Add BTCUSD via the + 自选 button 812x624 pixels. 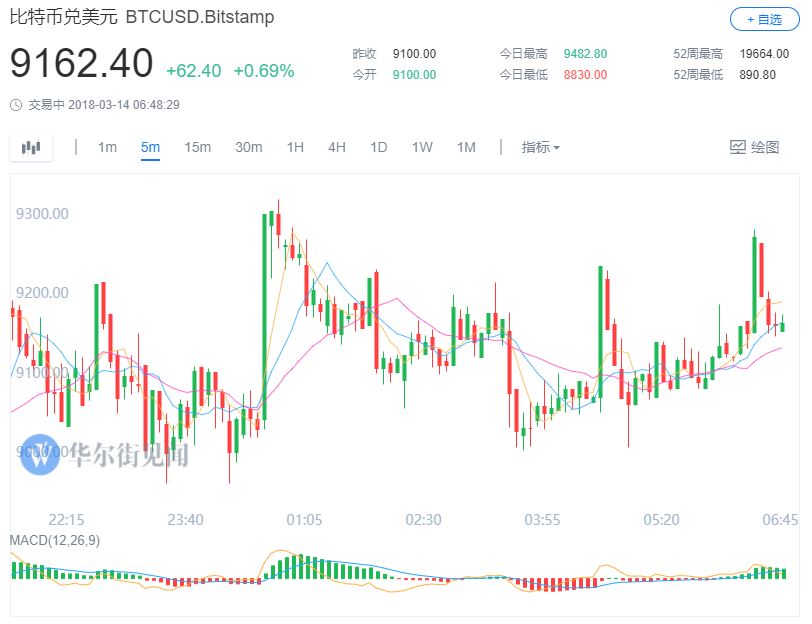[764, 20]
